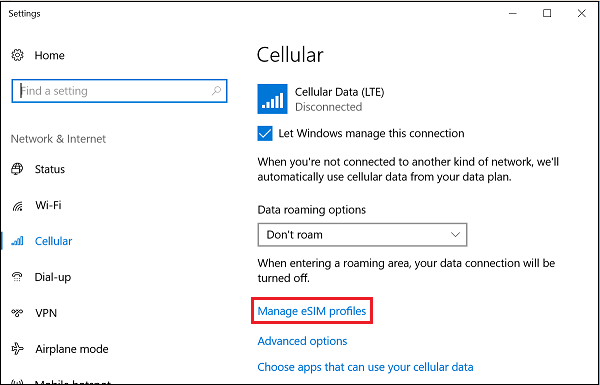Screen dimensions: 600x385
Task: Click the Status globe icon
Action: [x=17, y=169]
